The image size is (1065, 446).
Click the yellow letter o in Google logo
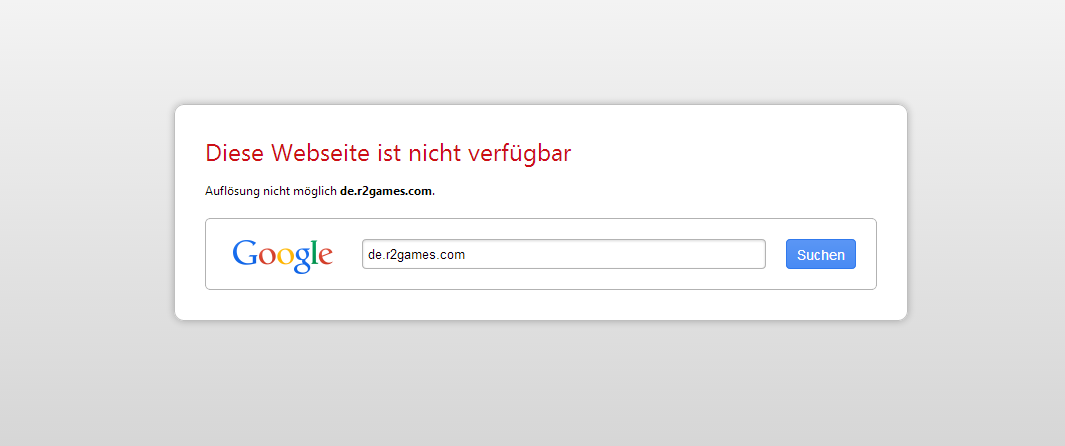[286, 258]
